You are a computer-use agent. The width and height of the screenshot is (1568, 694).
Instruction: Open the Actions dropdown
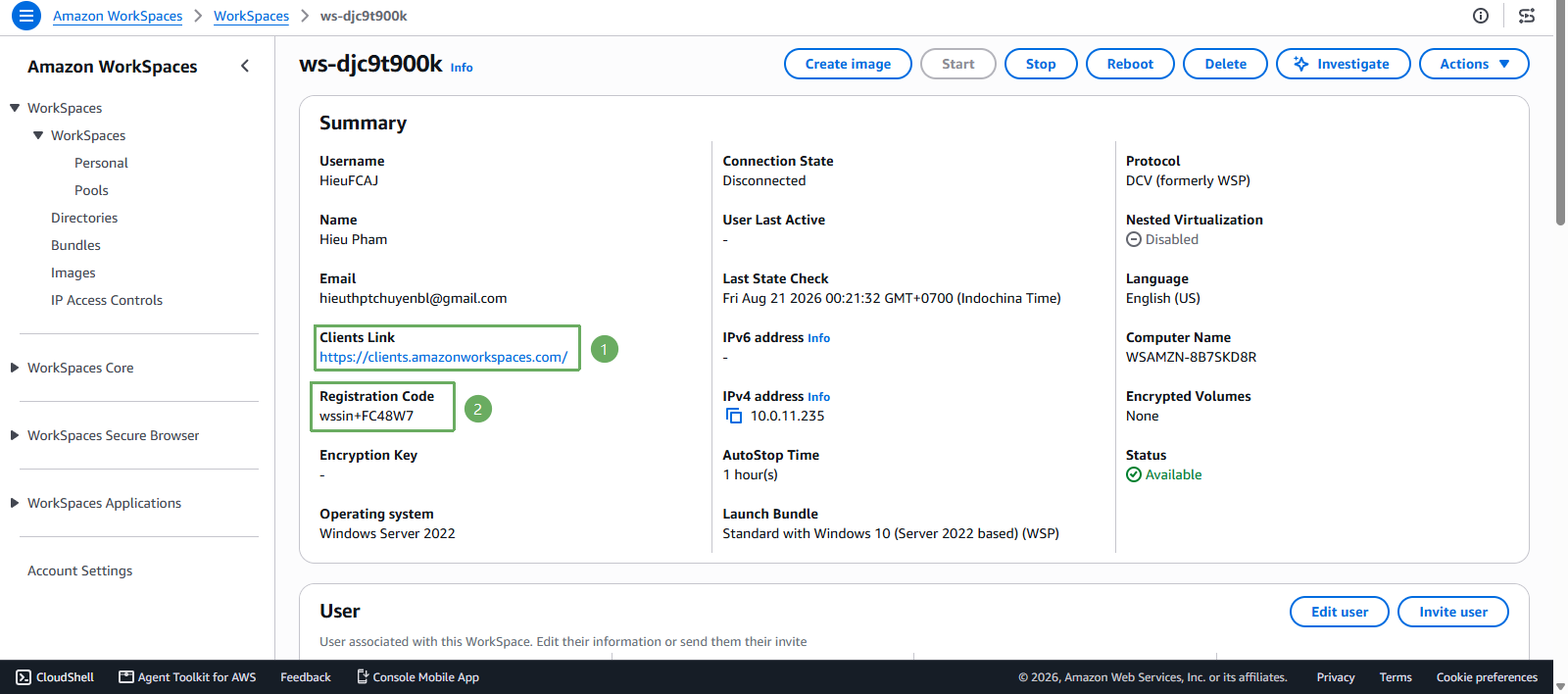coord(1474,64)
